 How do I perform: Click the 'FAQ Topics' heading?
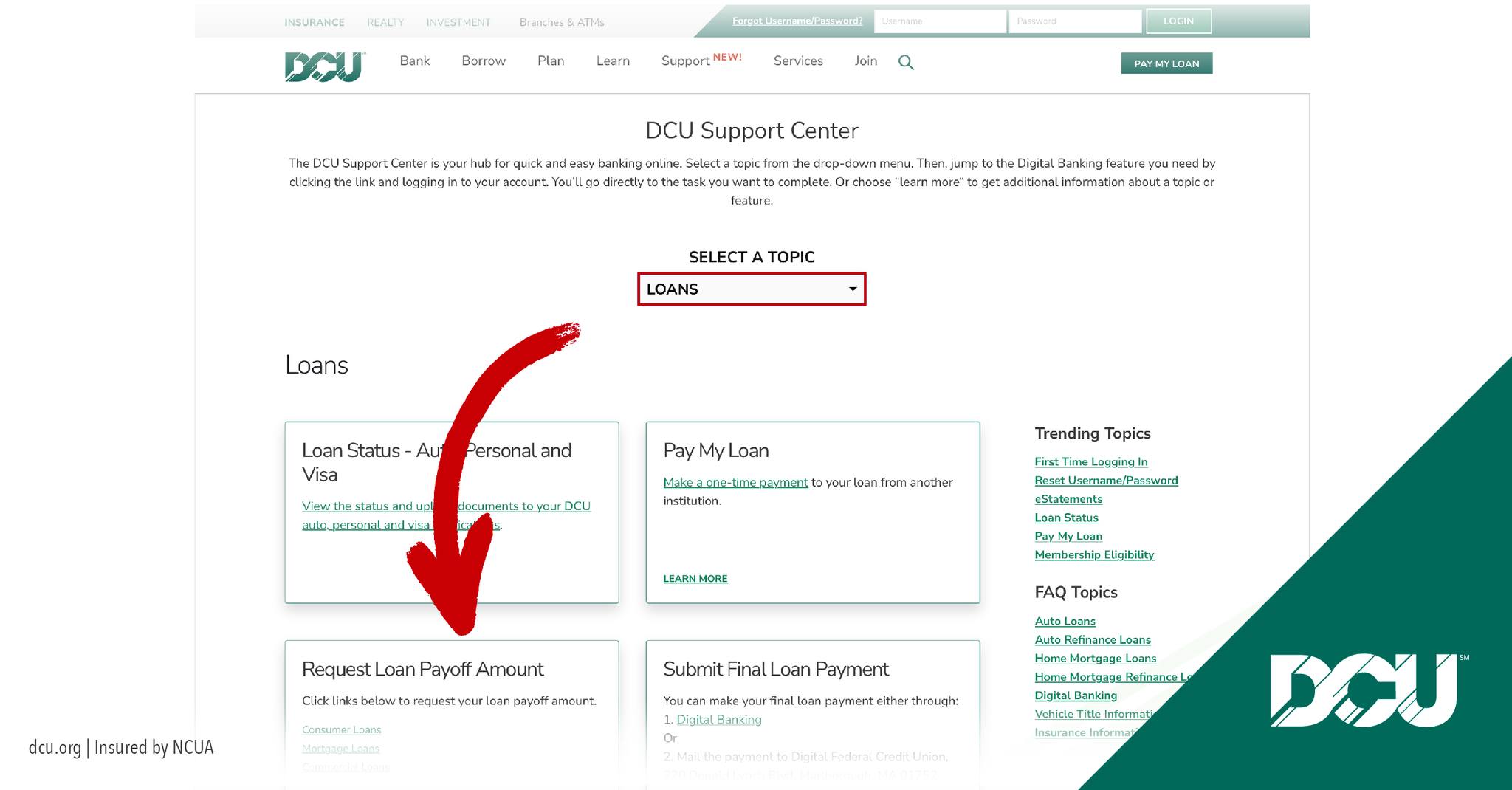[x=1076, y=592]
